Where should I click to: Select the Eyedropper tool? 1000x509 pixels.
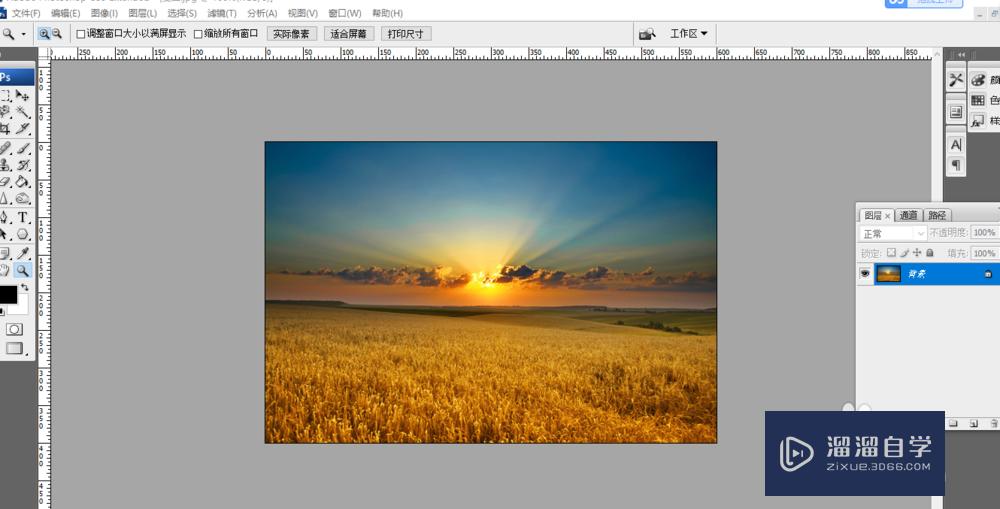[x=22, y=253]
